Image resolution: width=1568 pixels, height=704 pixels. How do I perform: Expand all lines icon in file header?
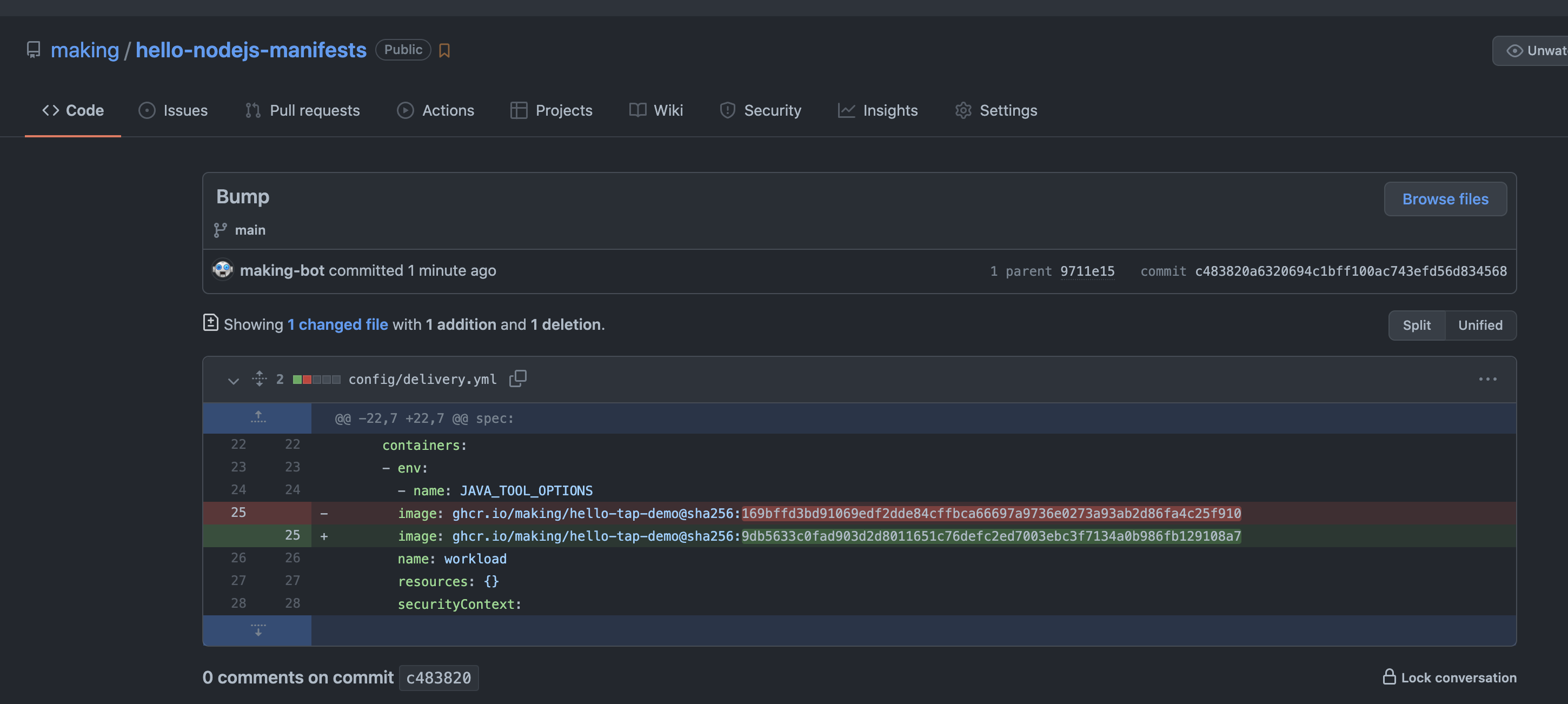[x=260, y=378]
